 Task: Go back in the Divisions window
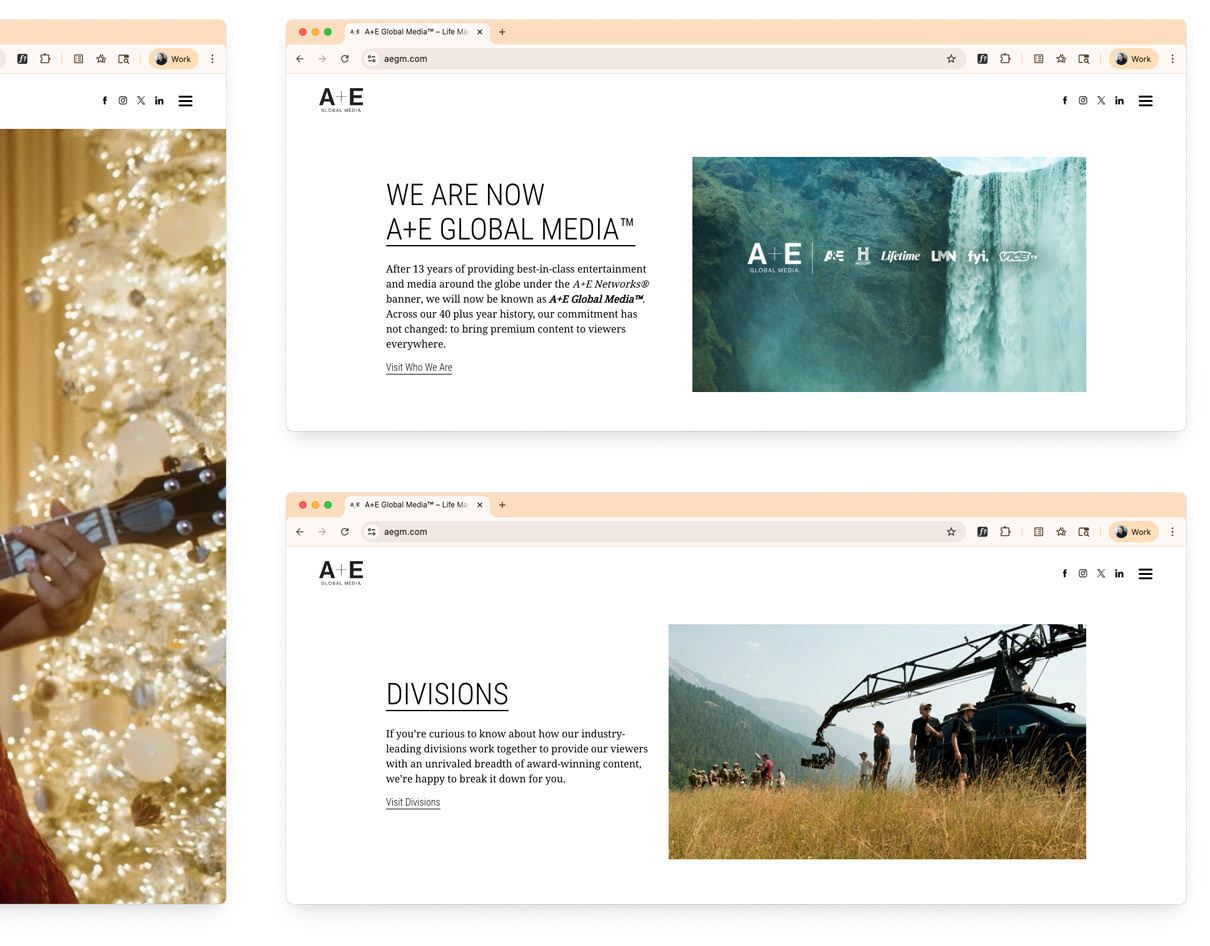pos(300,532)
